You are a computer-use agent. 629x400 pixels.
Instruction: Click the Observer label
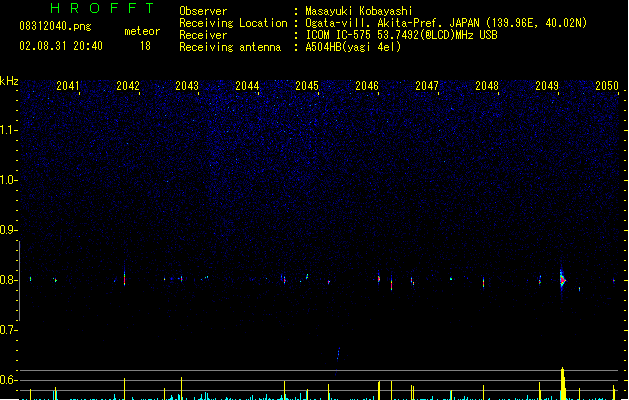(x=203, y=11)
